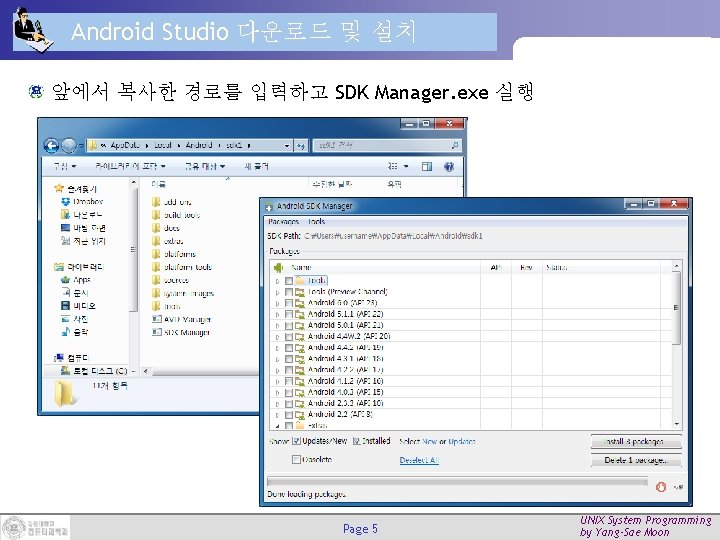Select the video library in Explorer sidebar
The height and width of the screenshot is (540, 720).
click(x=79, y=306)
